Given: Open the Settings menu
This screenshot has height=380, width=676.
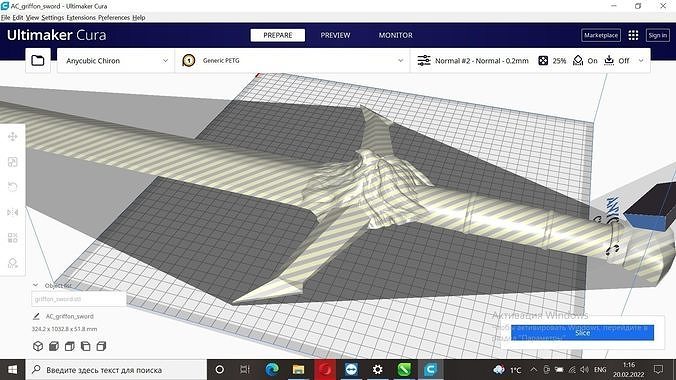Looking at the screenshot, I should point(53,18).
